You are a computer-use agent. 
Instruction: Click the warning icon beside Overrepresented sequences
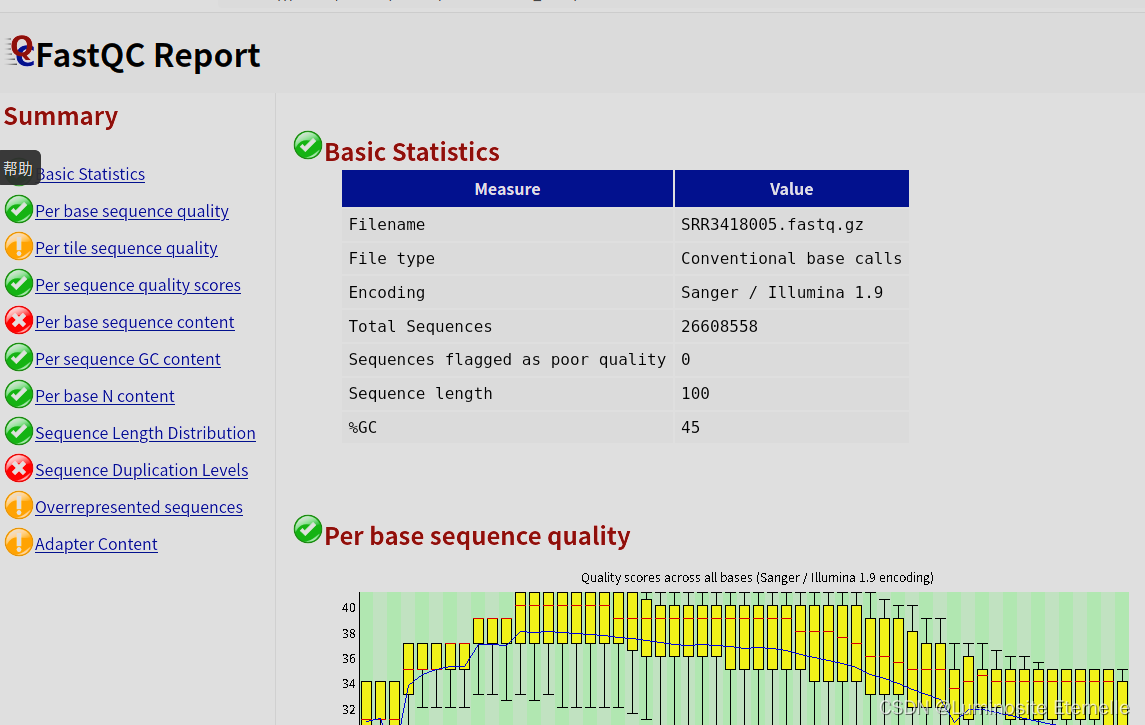tap(19, 505)
